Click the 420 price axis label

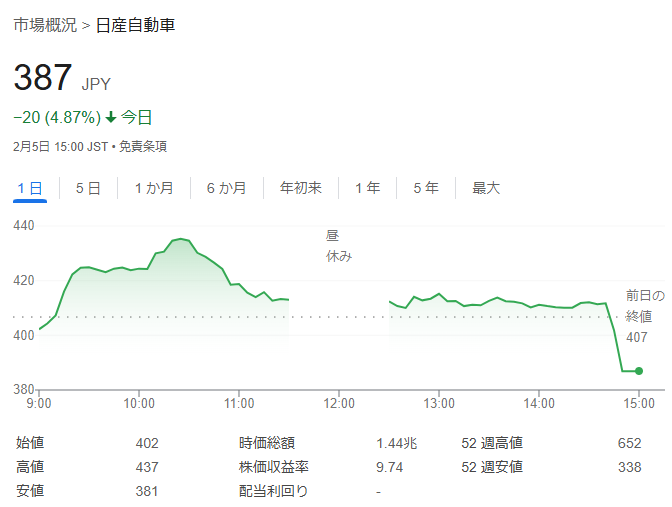tap(24, 280)
